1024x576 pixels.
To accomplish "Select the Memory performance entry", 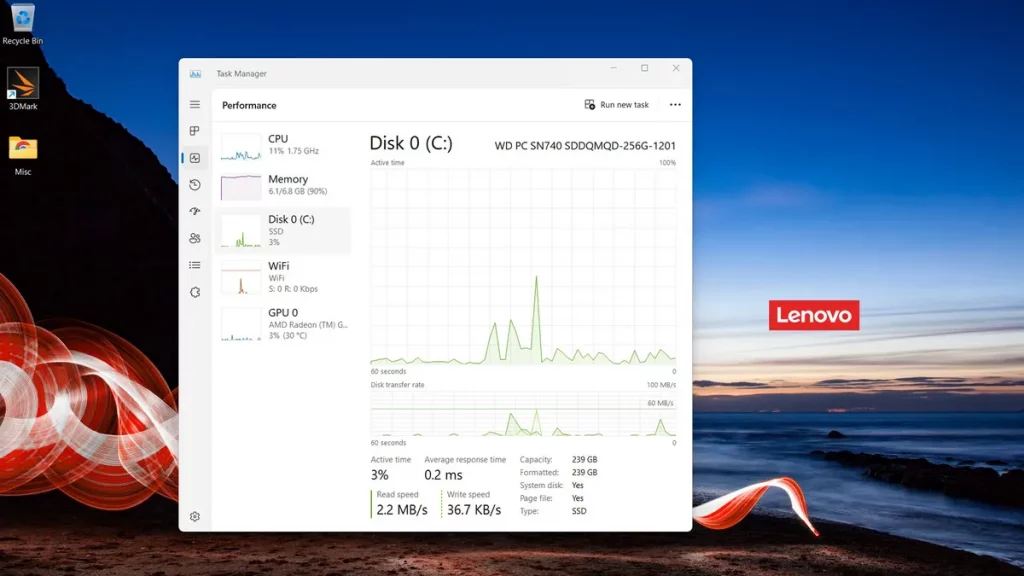I will [290, 186].
